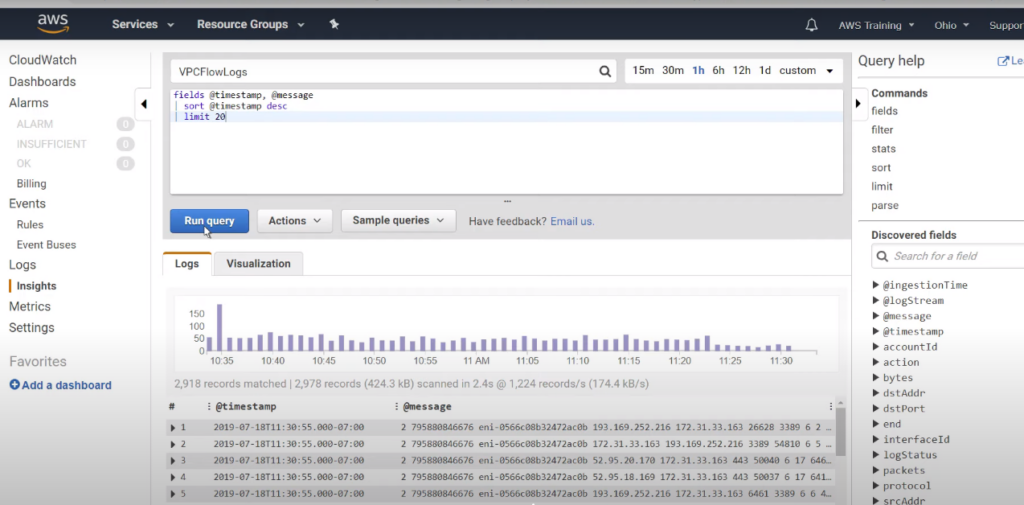Click into the query editor text area
1024x505 pixels.
pos(506,142)
